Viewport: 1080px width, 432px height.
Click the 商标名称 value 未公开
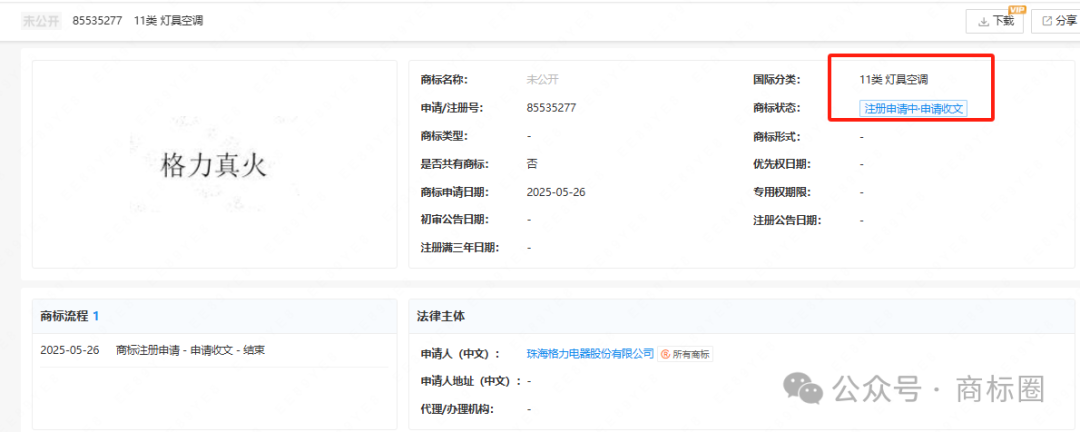(542, 80)
